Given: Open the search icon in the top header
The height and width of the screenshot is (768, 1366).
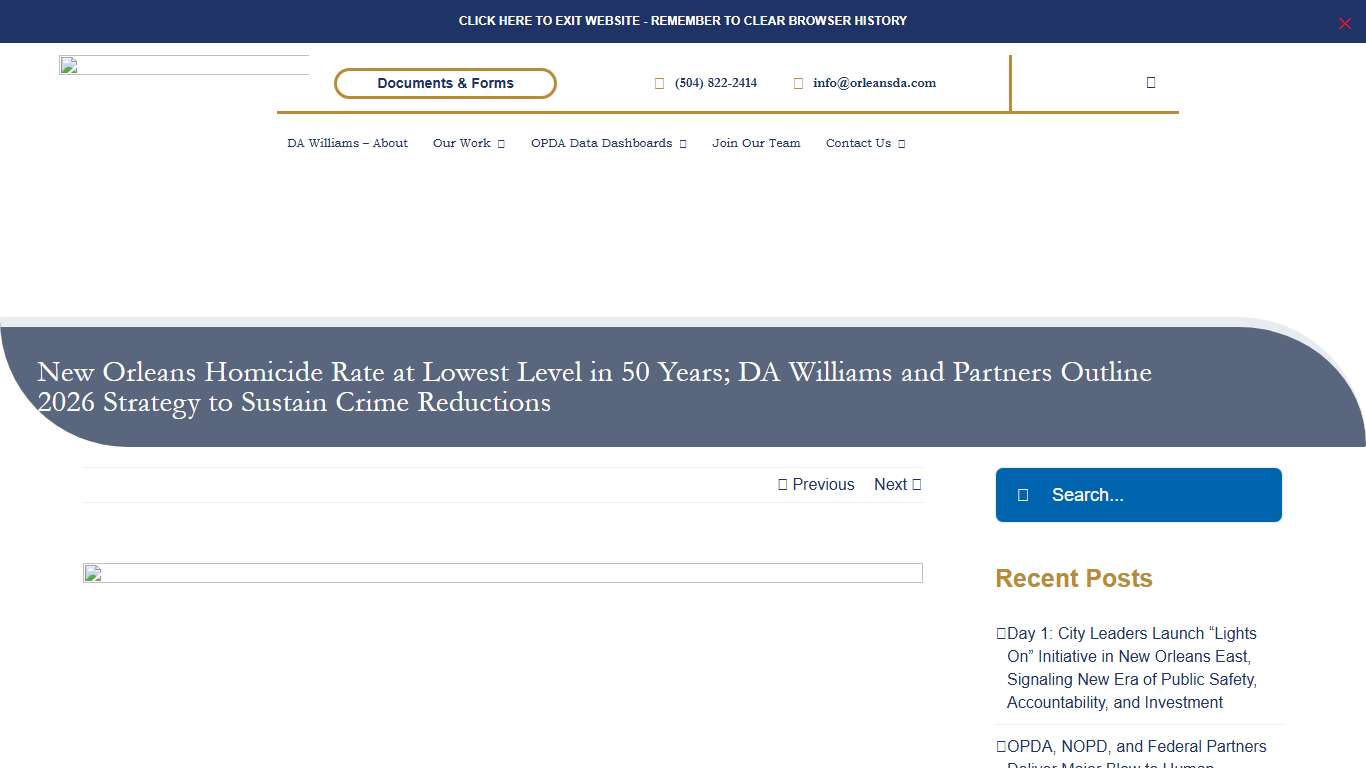Looking at the screenshot, I should 1150,83.
